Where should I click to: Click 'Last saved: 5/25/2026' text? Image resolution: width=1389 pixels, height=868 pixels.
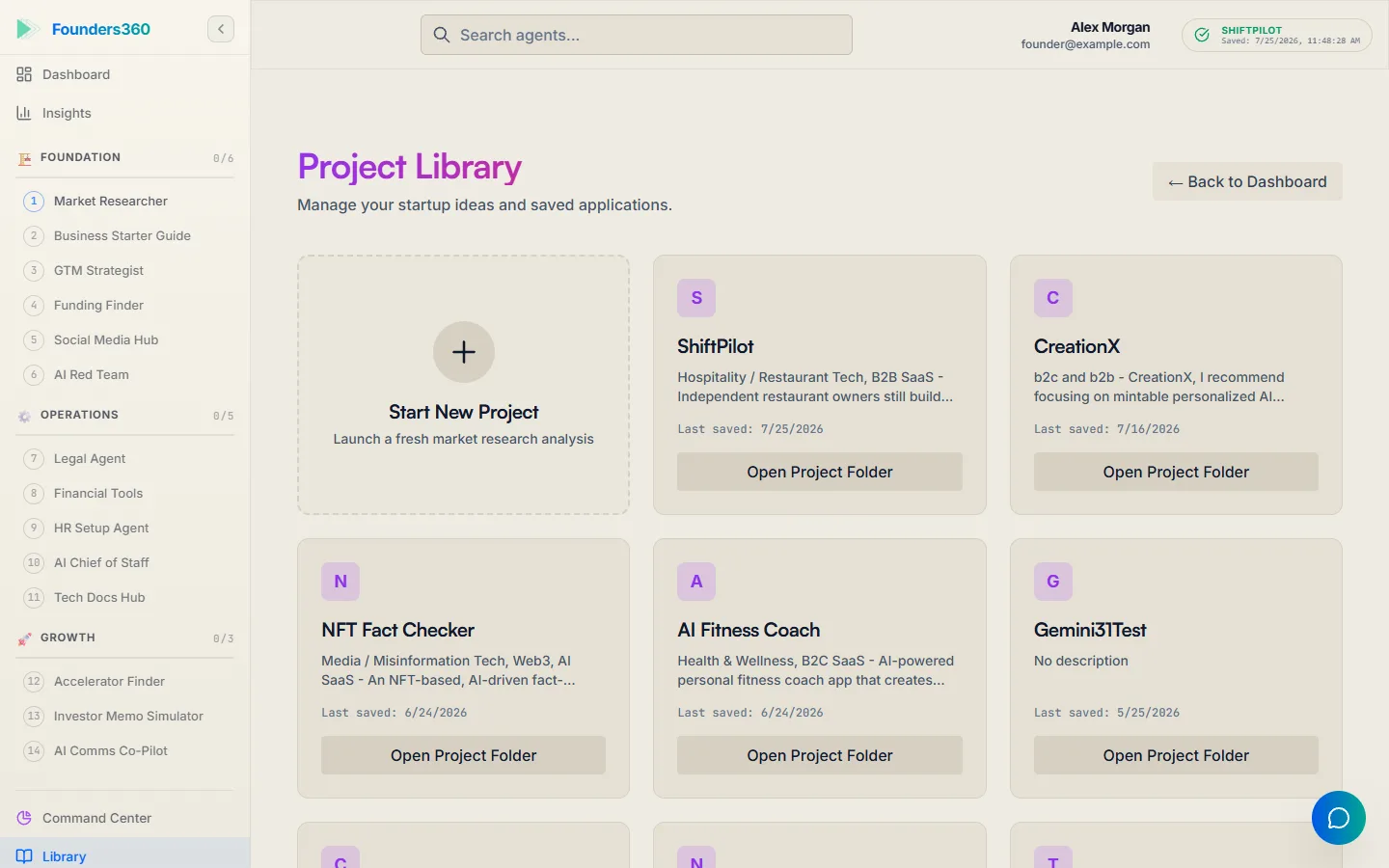(x=1106, y=713)
